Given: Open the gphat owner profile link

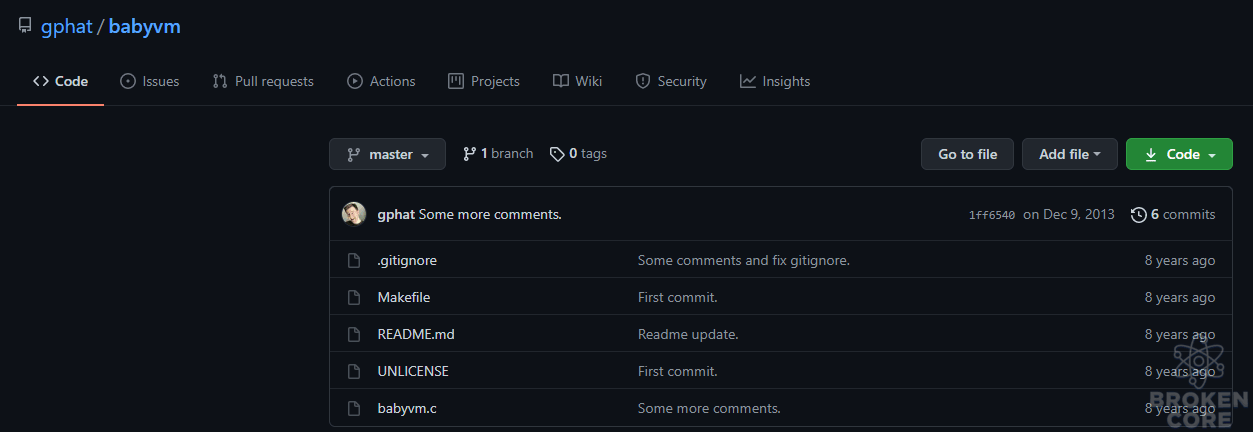Looking at the screenshot, I should click(x=67, y=27).
